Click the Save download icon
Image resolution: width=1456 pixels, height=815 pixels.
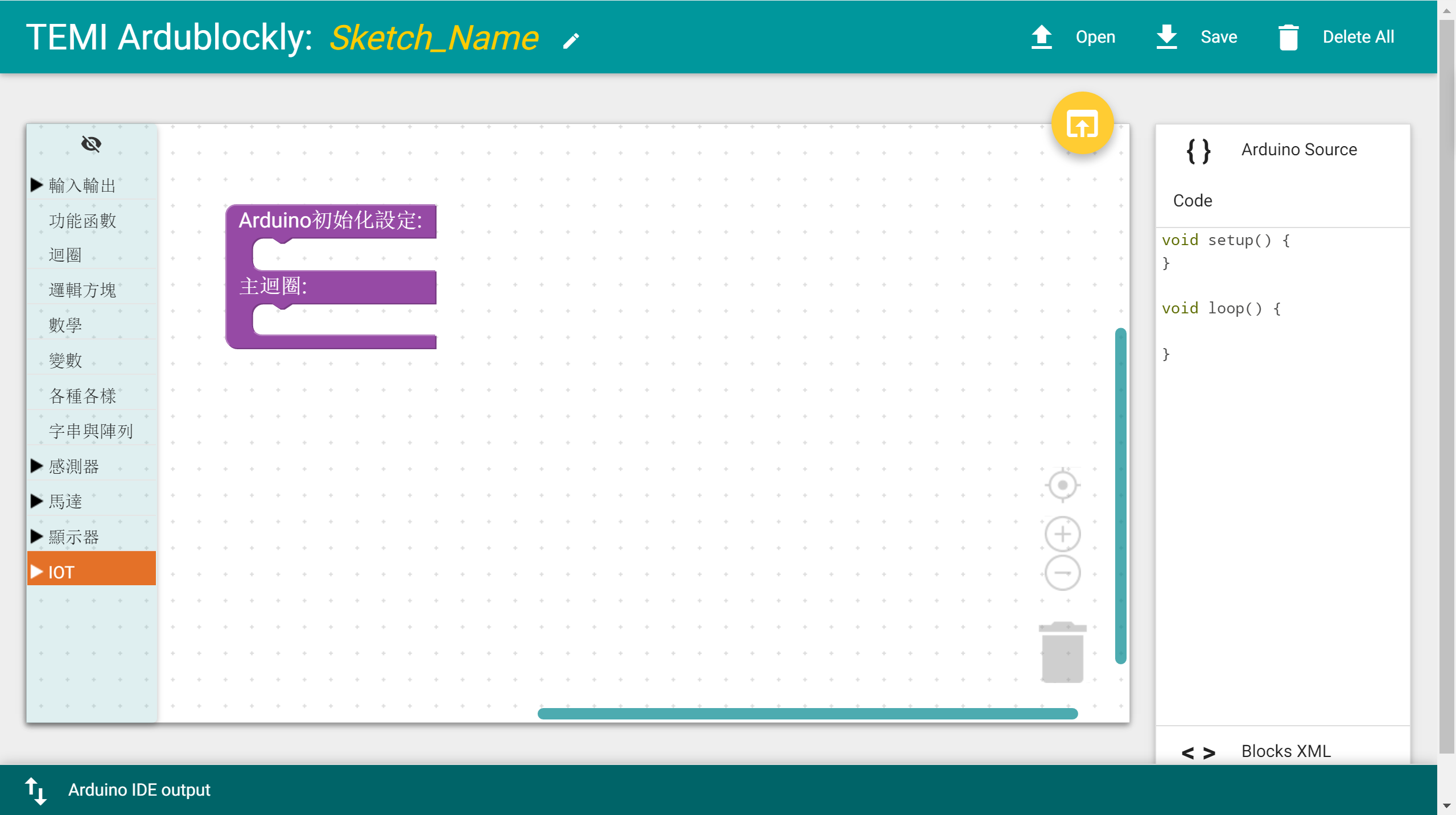1166,37
